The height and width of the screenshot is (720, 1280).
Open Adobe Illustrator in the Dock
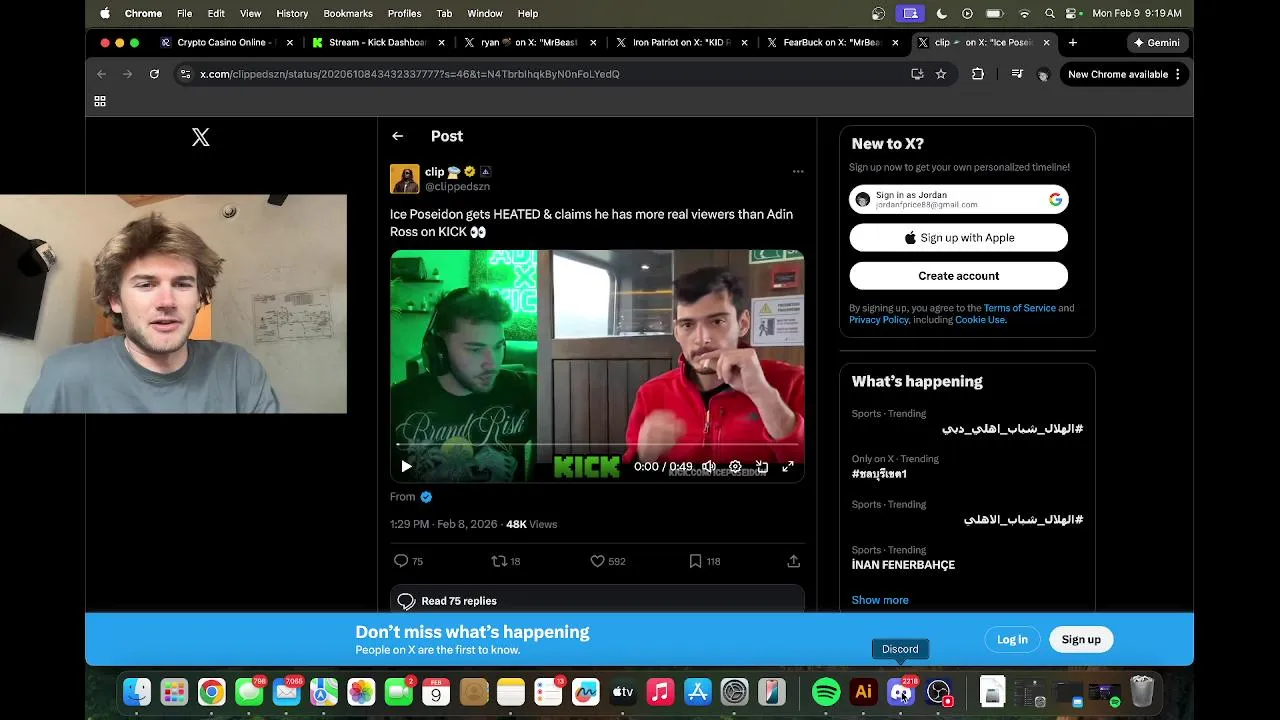coord(863,692)
